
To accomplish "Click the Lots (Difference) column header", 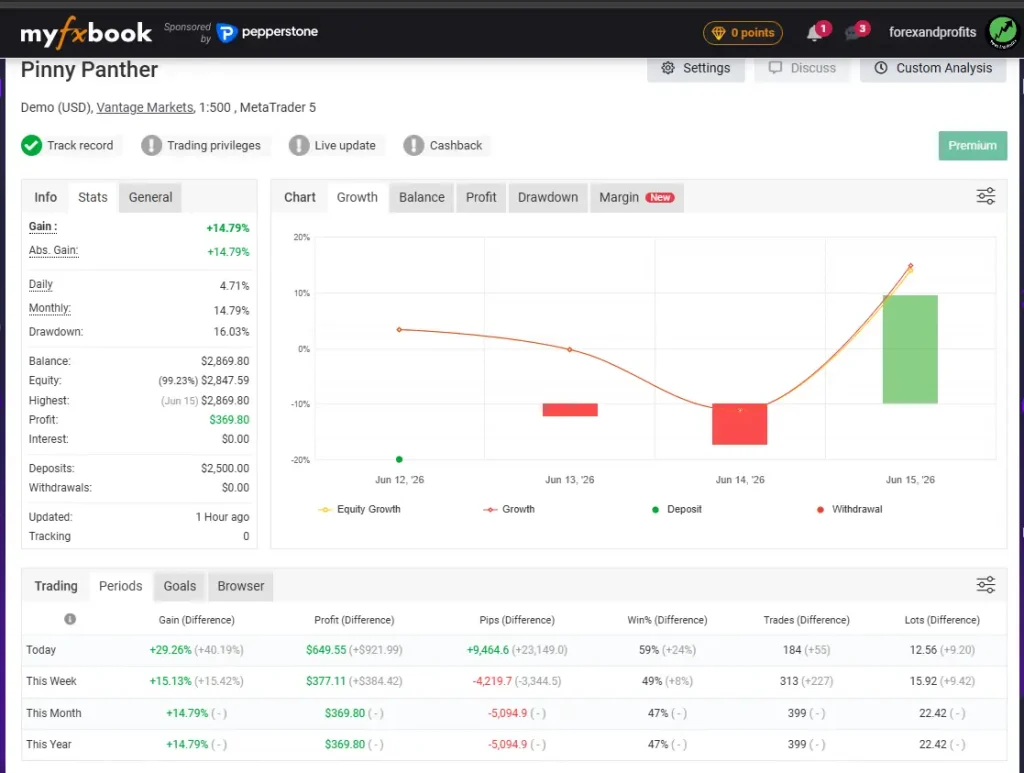I will coord(942,620).
